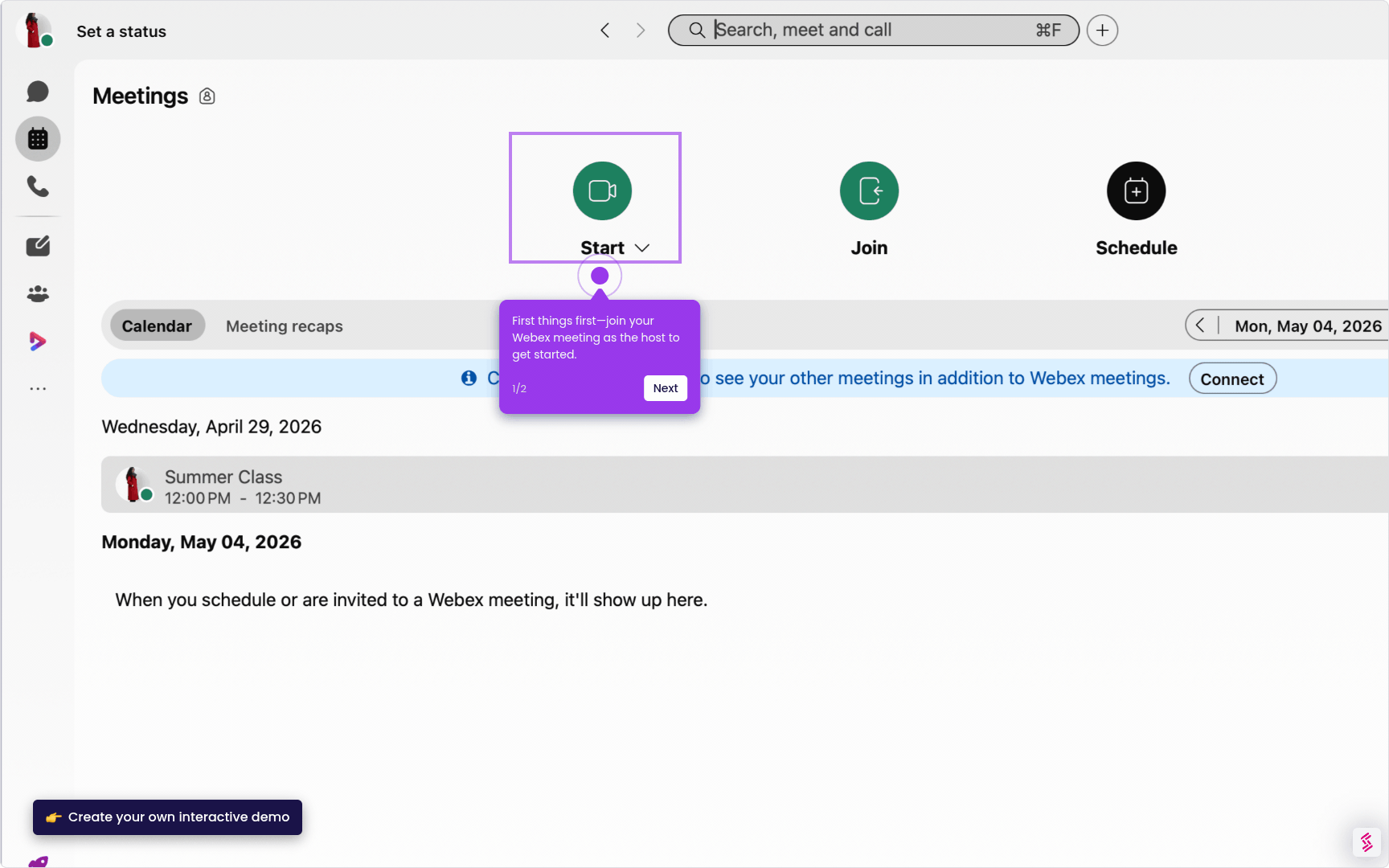Click the profile avatar in the header
This screenshot has height=868, width=1389.
click(x=35, y=31)
